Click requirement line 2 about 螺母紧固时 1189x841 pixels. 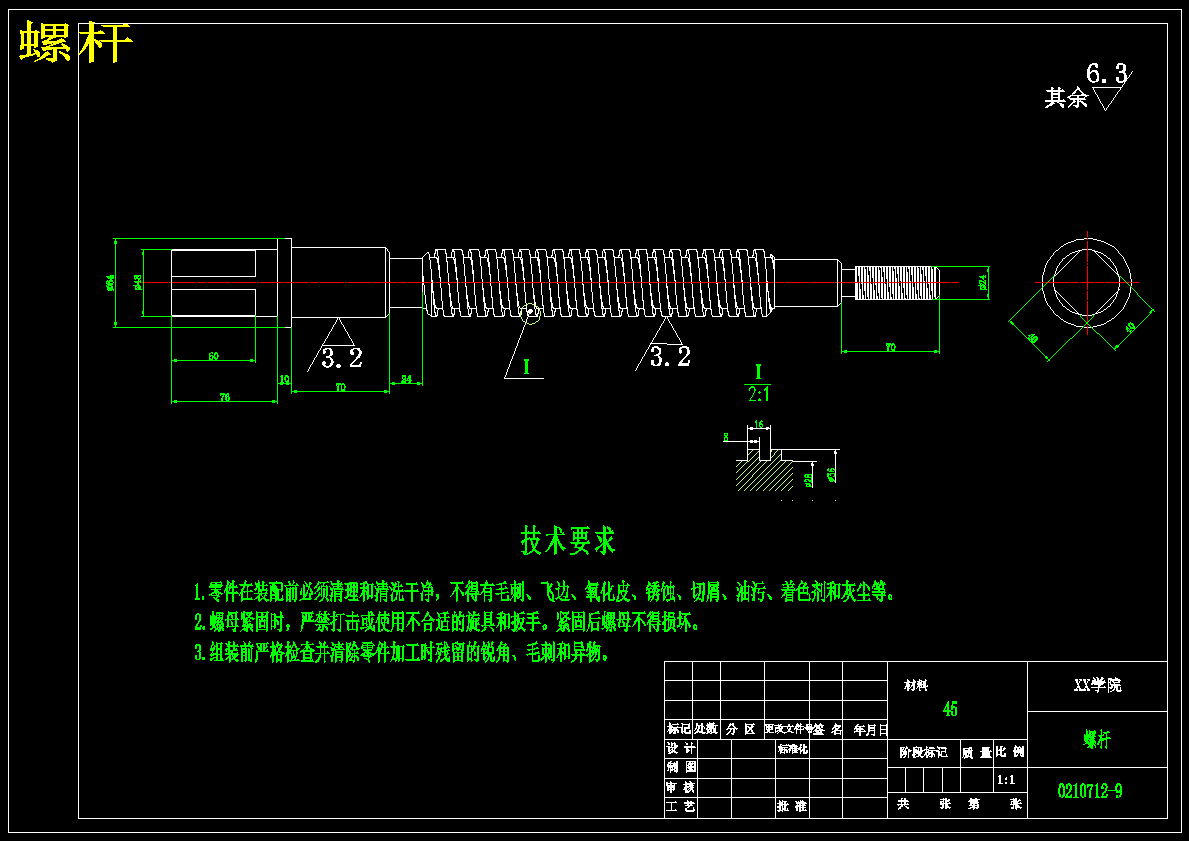(x=447, y=623)
